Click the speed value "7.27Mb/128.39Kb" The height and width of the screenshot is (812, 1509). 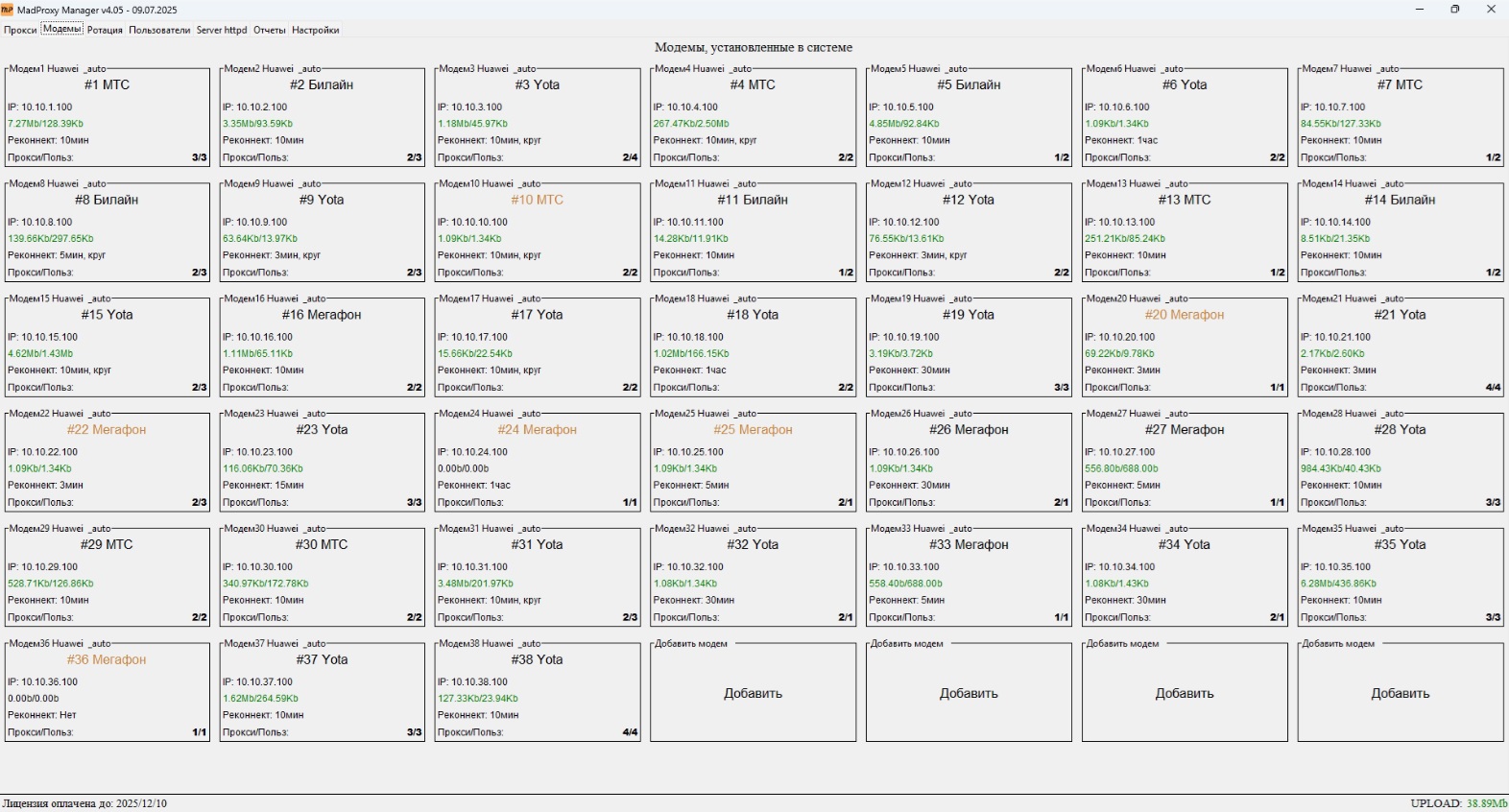pos(45,124)
